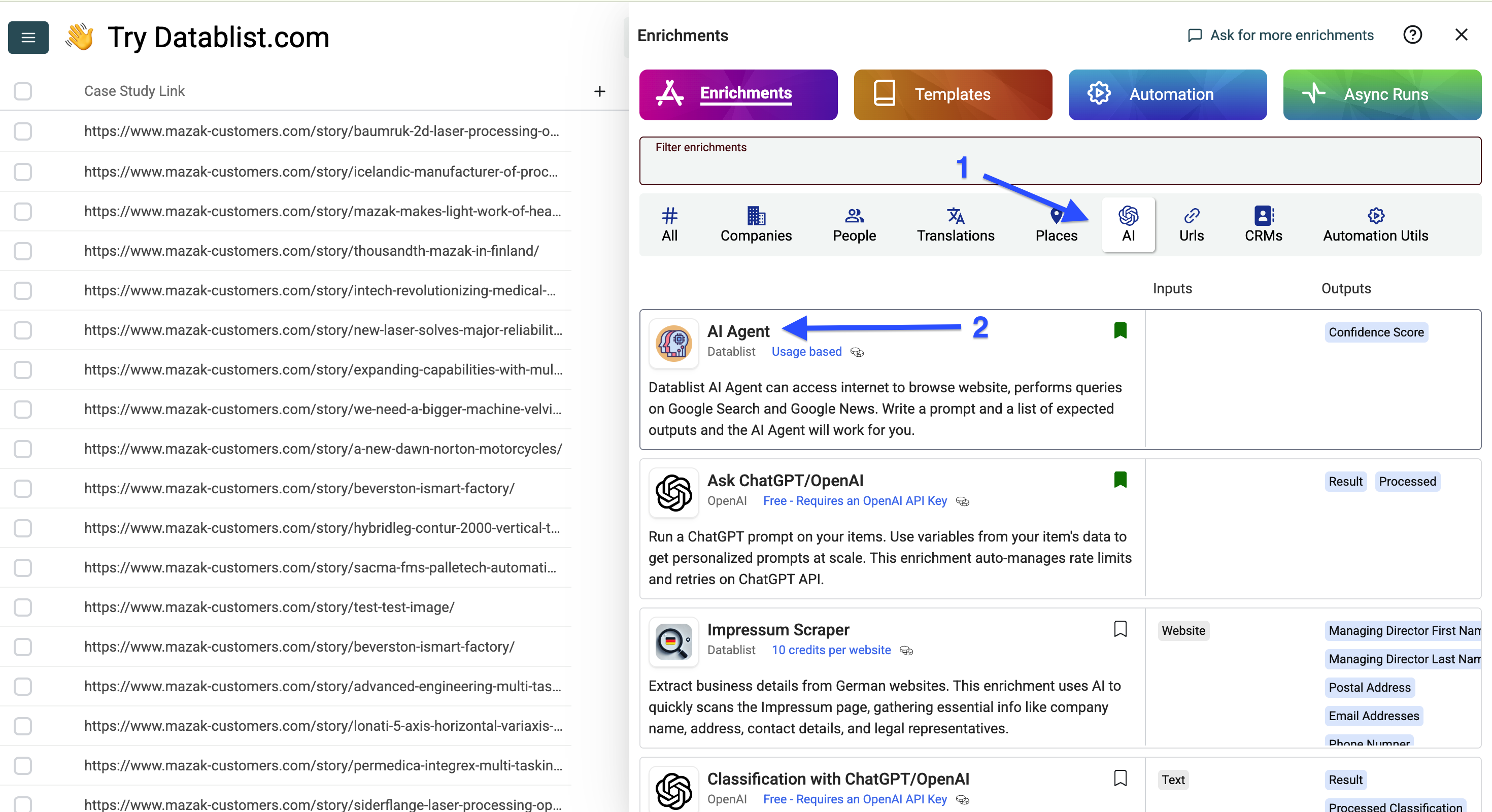
Task: Select the AI category tab
Action: [x=1128, y=225]
